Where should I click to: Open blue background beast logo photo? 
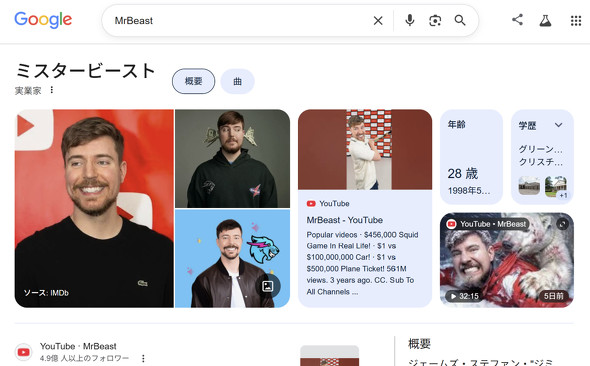[x=233, y=258]
